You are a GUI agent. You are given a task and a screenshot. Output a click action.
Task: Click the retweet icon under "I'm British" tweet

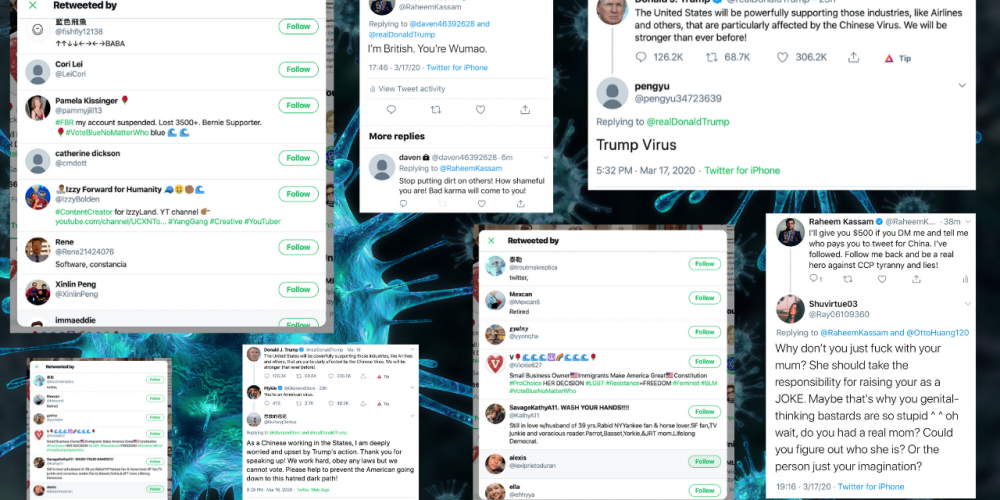pyautogui.click(x=436, y=110)
